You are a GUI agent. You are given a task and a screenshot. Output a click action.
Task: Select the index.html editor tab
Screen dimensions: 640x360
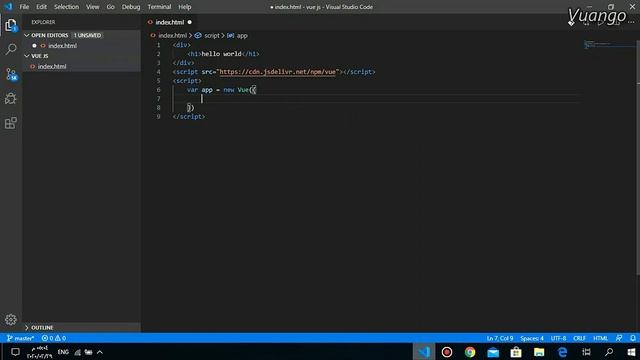click(169, 22)
